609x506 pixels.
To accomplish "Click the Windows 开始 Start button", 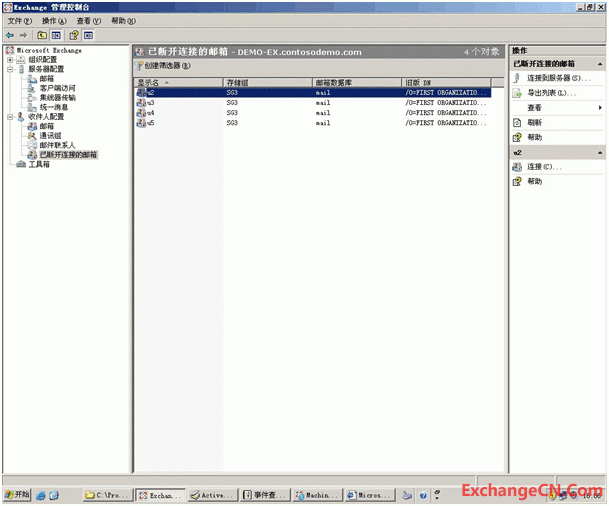I will 17,495.
